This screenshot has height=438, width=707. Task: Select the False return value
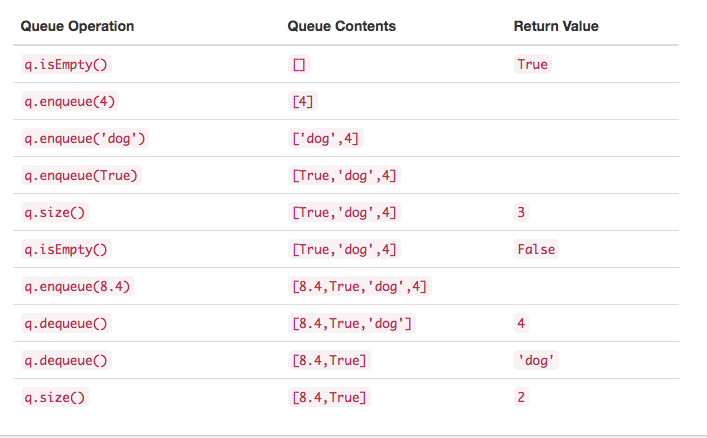click(536, 249)
